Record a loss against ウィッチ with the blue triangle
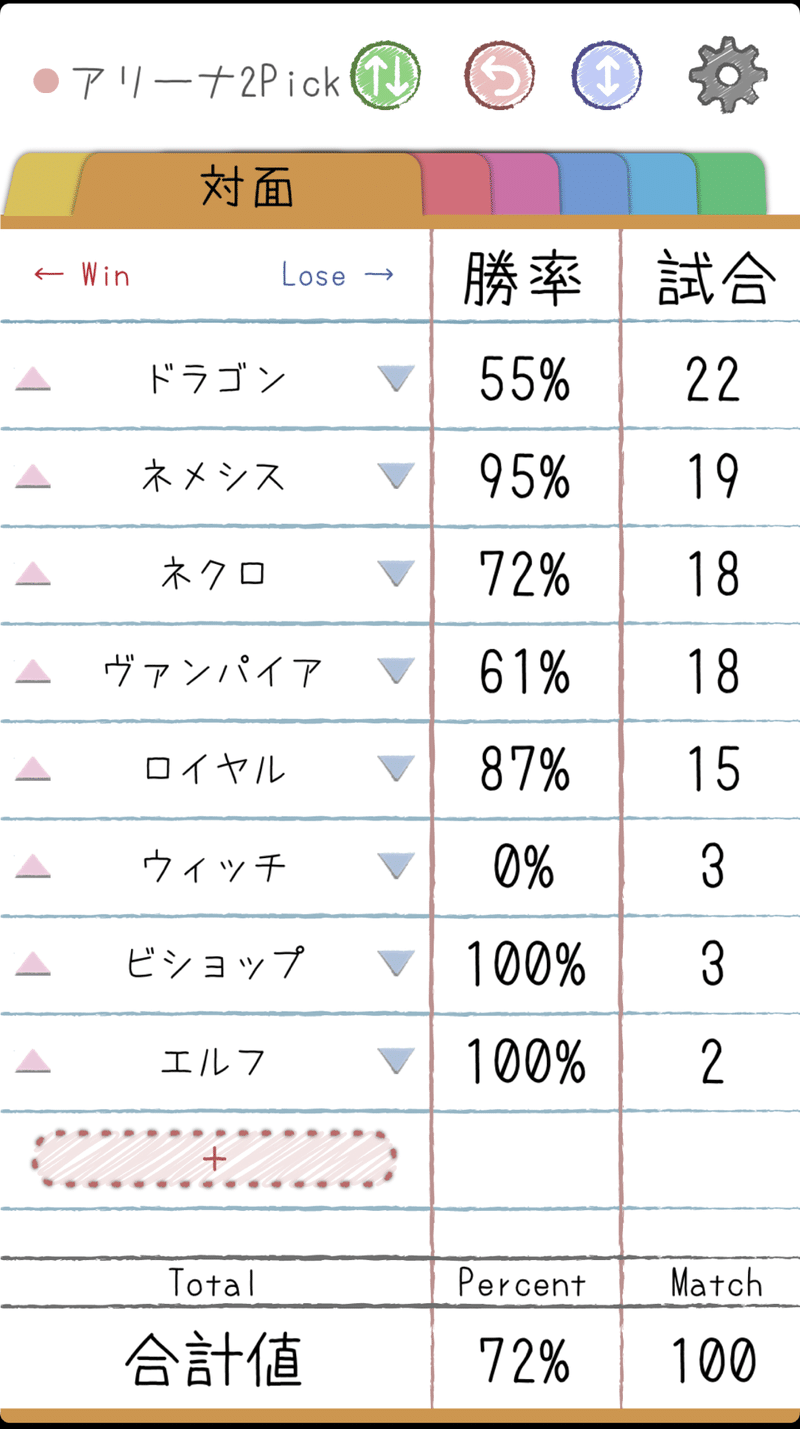Image resolution: width=800 pixels, height=1429 pixels. pyautogui.click(x=396, y=866)
